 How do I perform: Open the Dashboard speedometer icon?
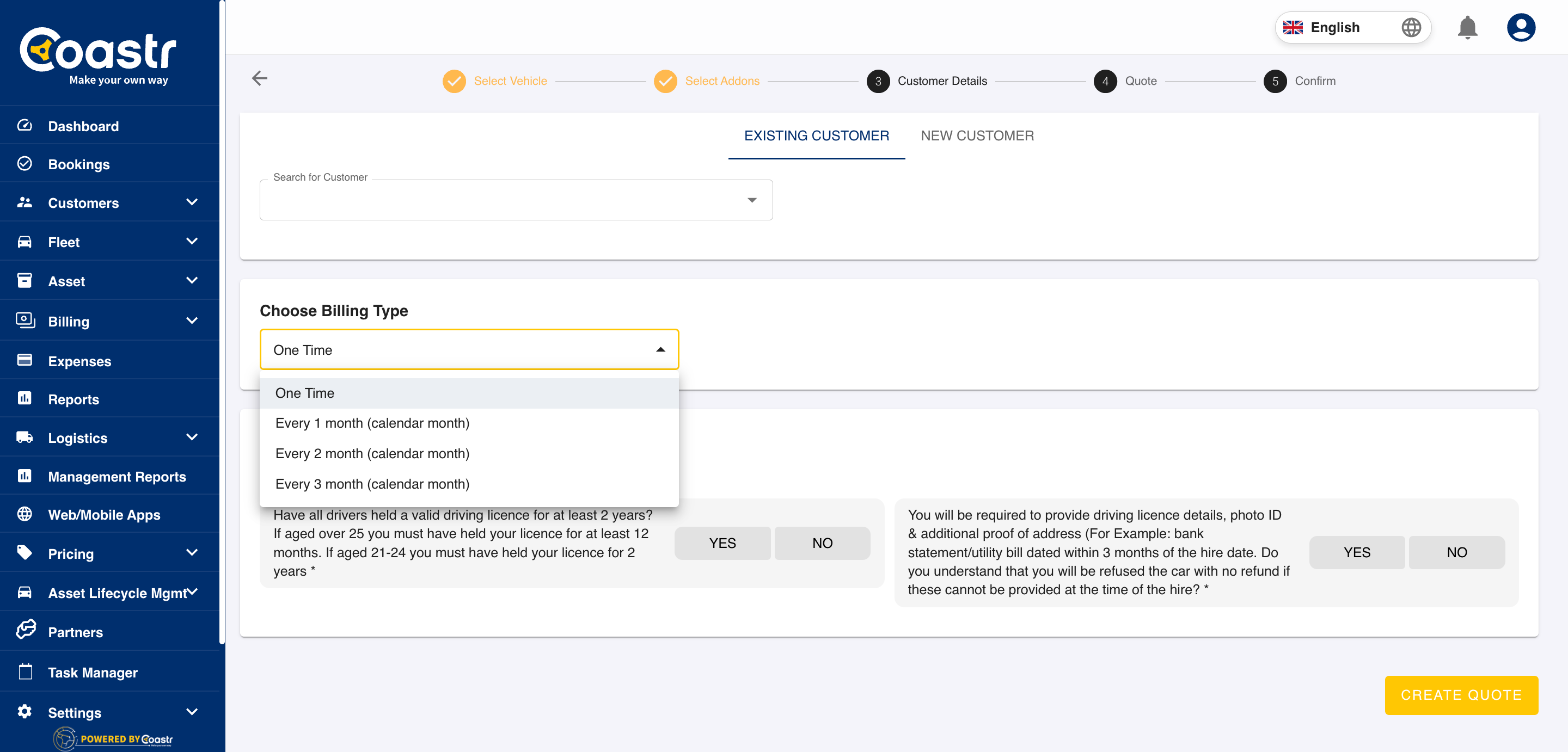(x=24, y=125)
